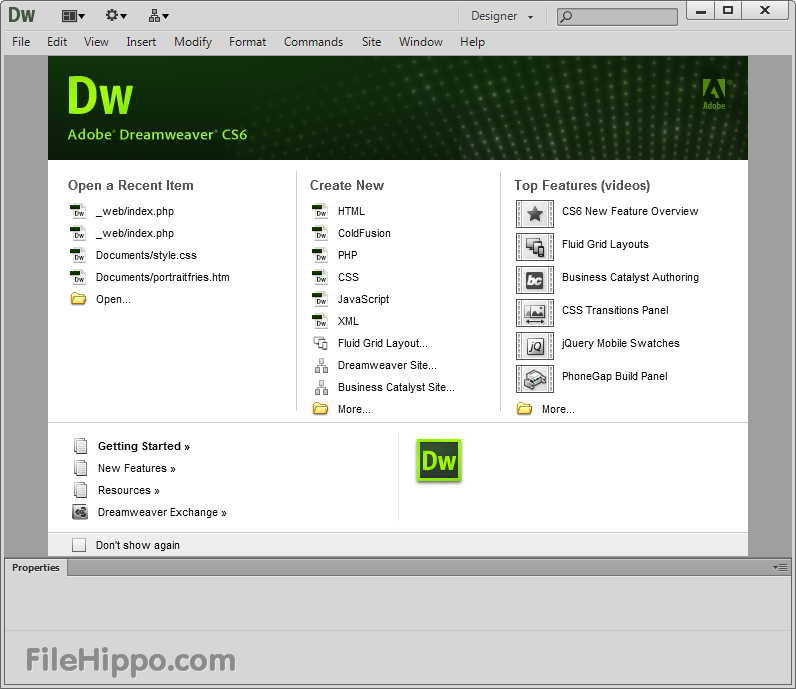
Task: Create a new Fluid Grid Layout...
Action: click(383, 344)
